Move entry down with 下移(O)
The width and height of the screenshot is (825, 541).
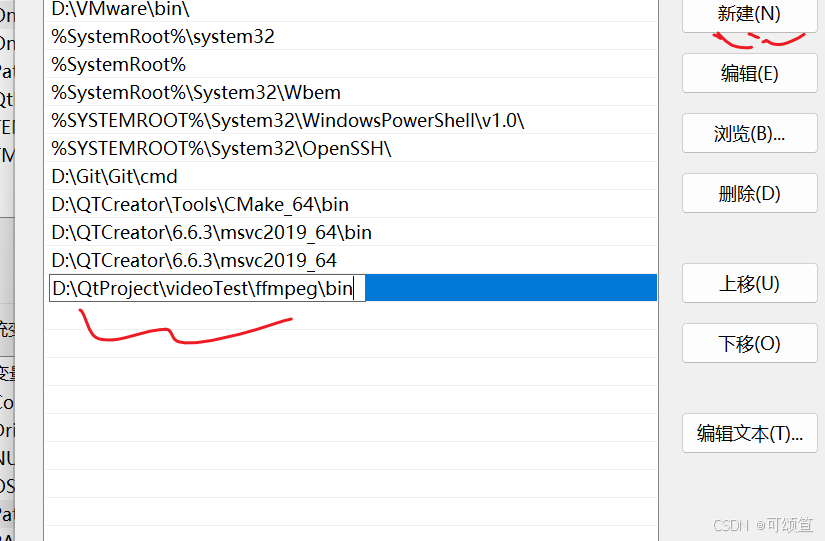750,343
